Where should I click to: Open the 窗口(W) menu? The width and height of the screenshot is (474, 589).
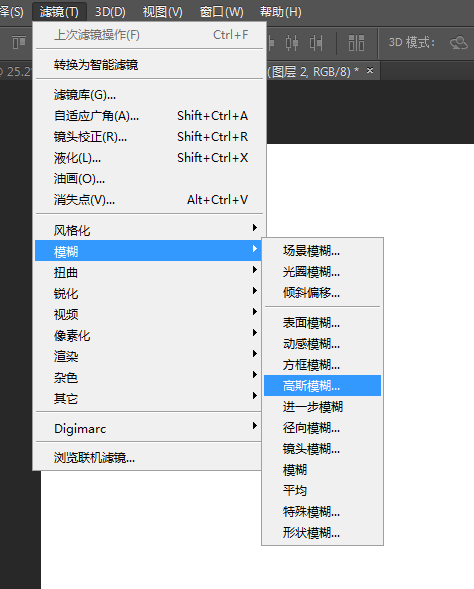click(221, 12)
